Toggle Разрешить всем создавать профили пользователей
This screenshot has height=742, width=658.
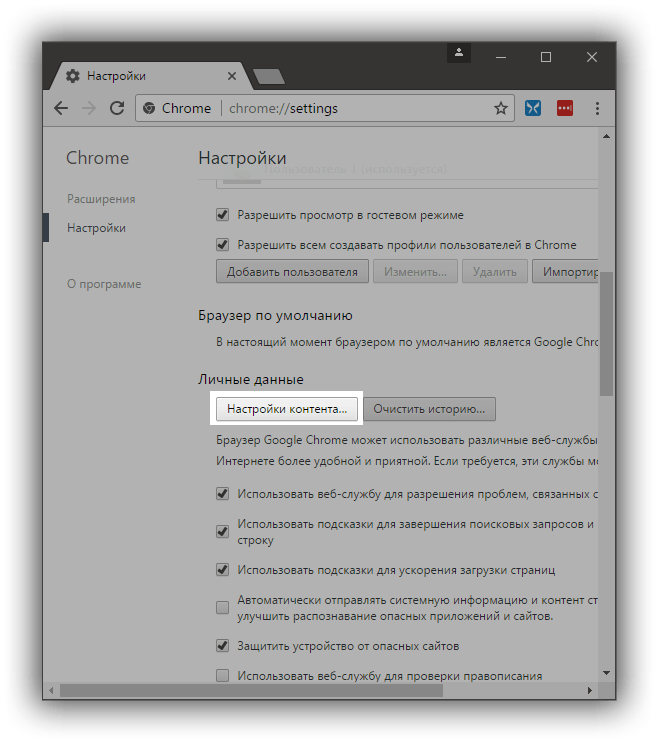[x=222, y=245]
